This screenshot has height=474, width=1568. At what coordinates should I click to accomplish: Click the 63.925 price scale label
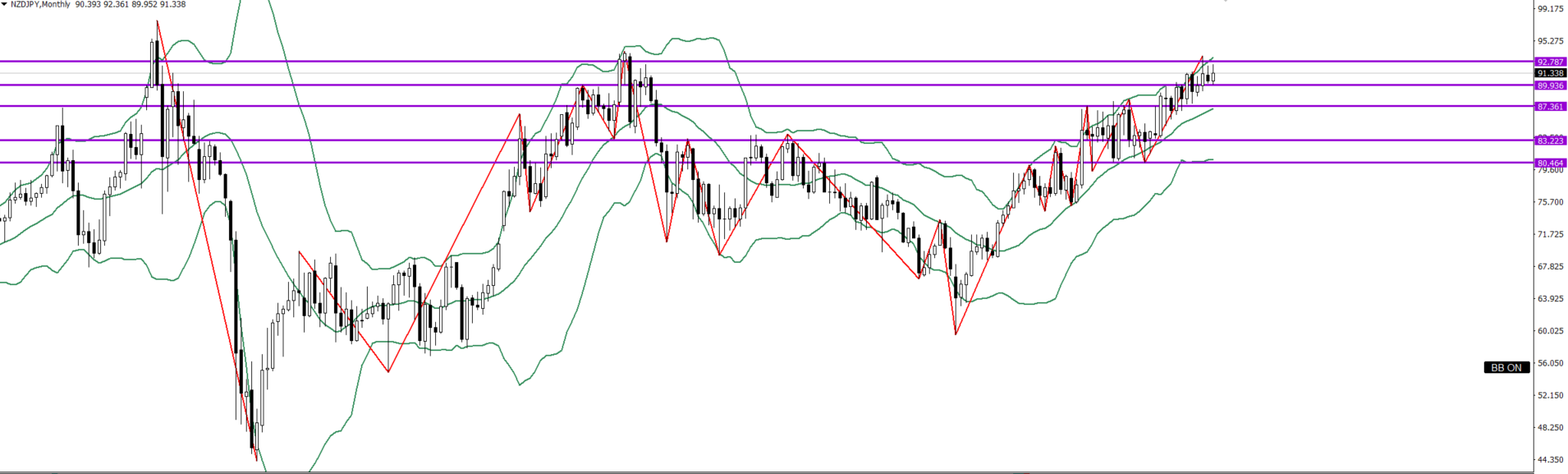[x=1550, y=299]
